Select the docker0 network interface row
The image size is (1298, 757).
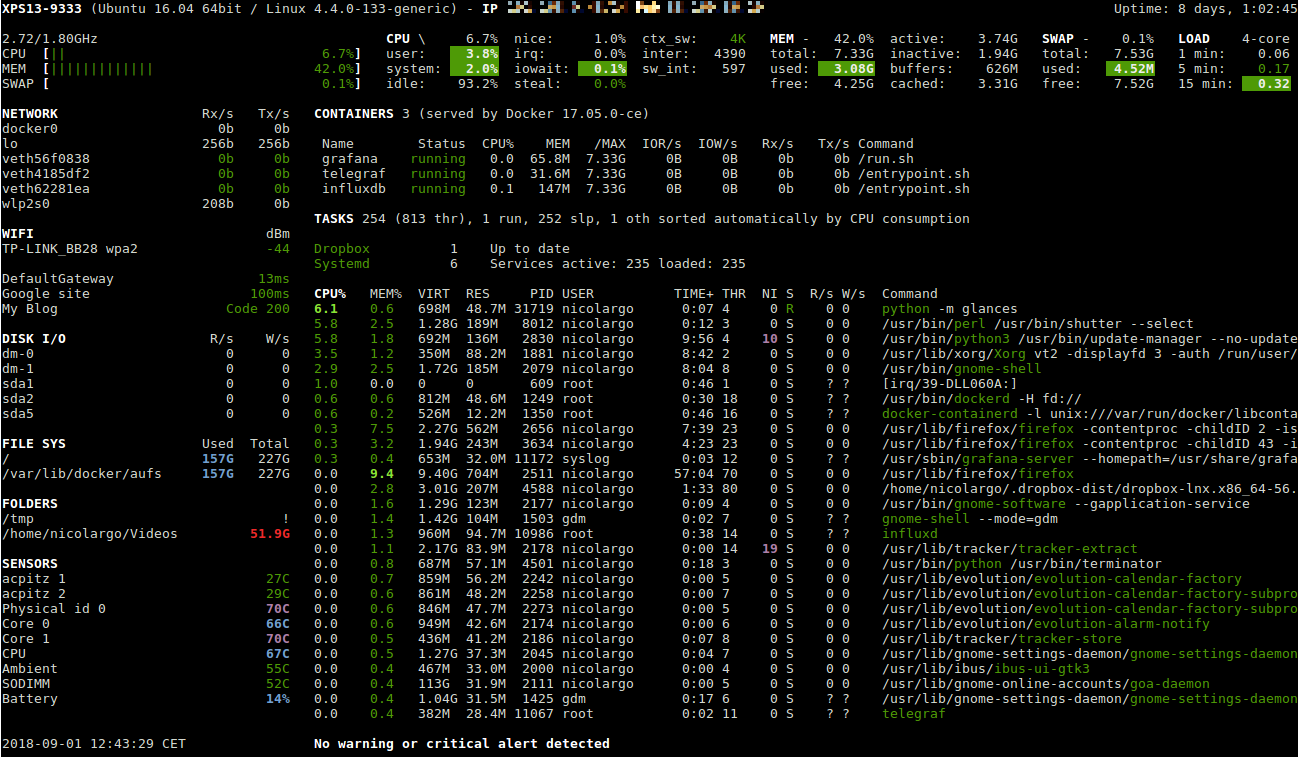coord(146,129)
